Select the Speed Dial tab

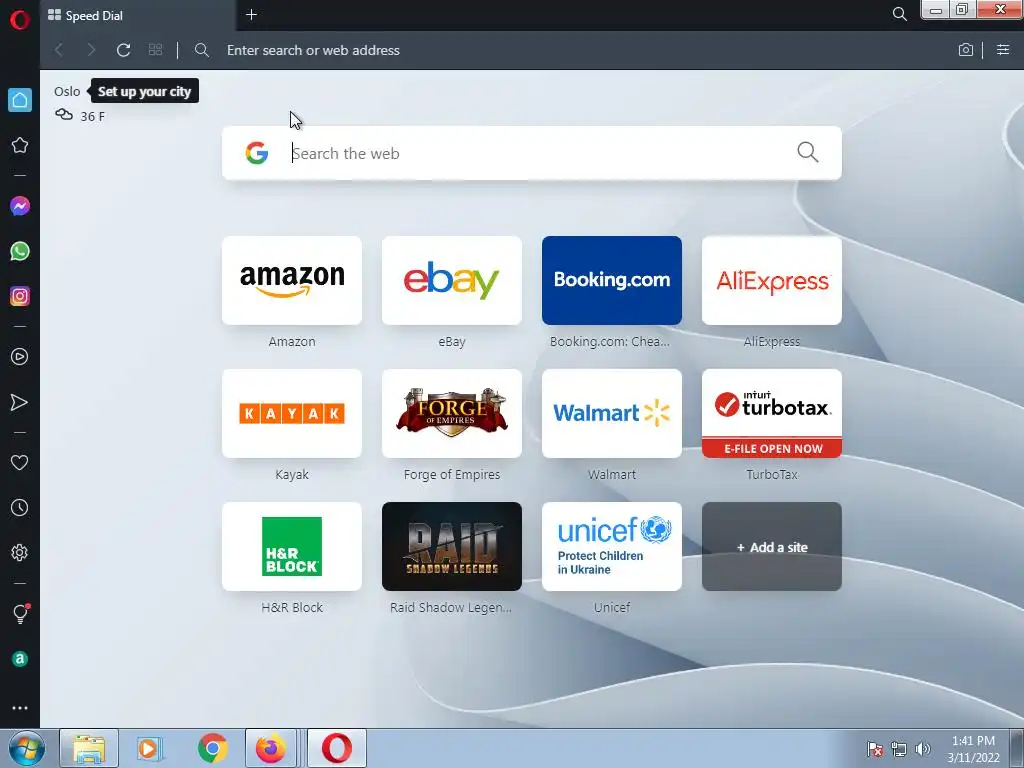(138, 16)
